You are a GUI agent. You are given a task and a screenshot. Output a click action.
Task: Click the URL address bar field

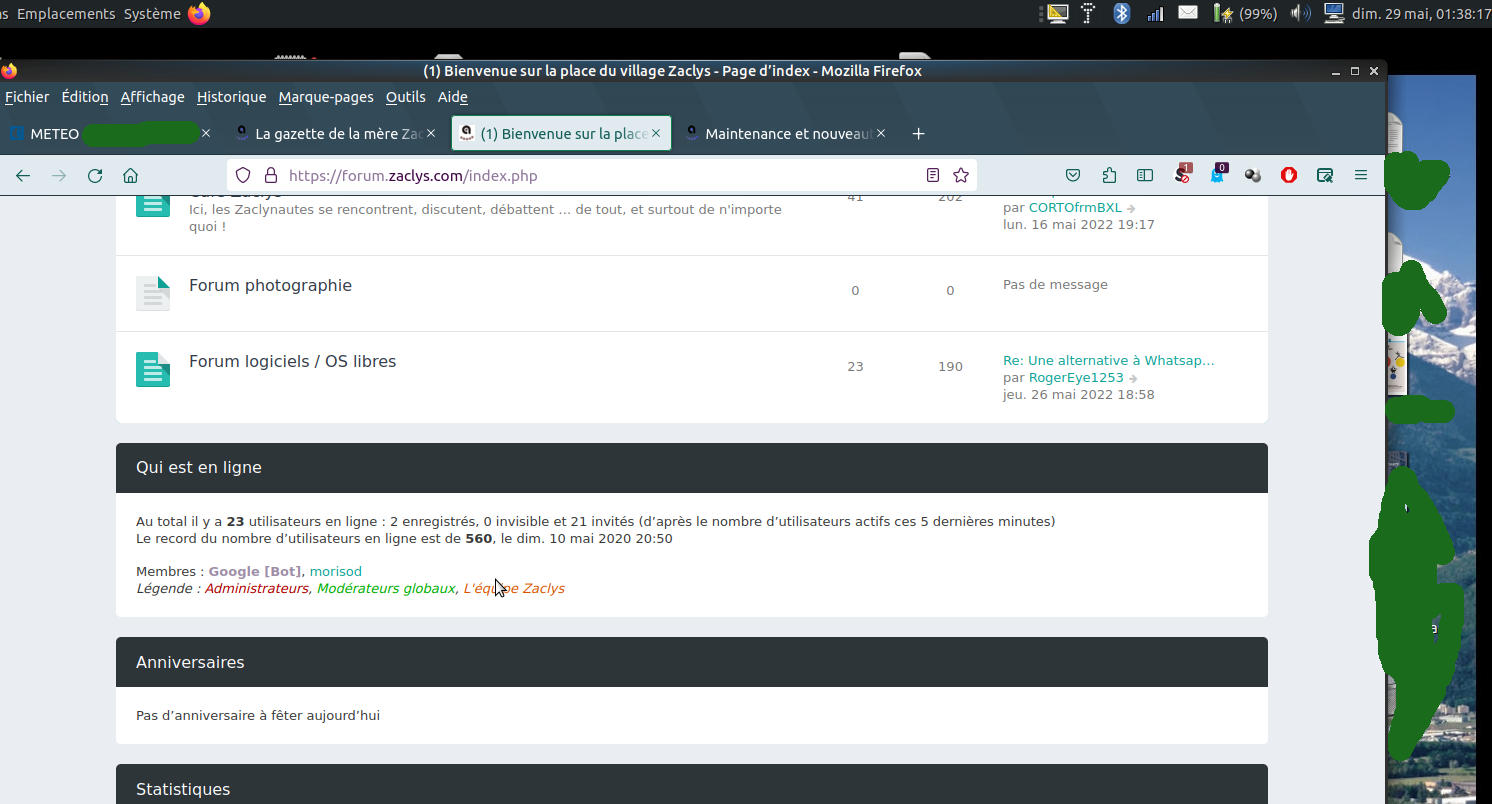click(600, 176)
